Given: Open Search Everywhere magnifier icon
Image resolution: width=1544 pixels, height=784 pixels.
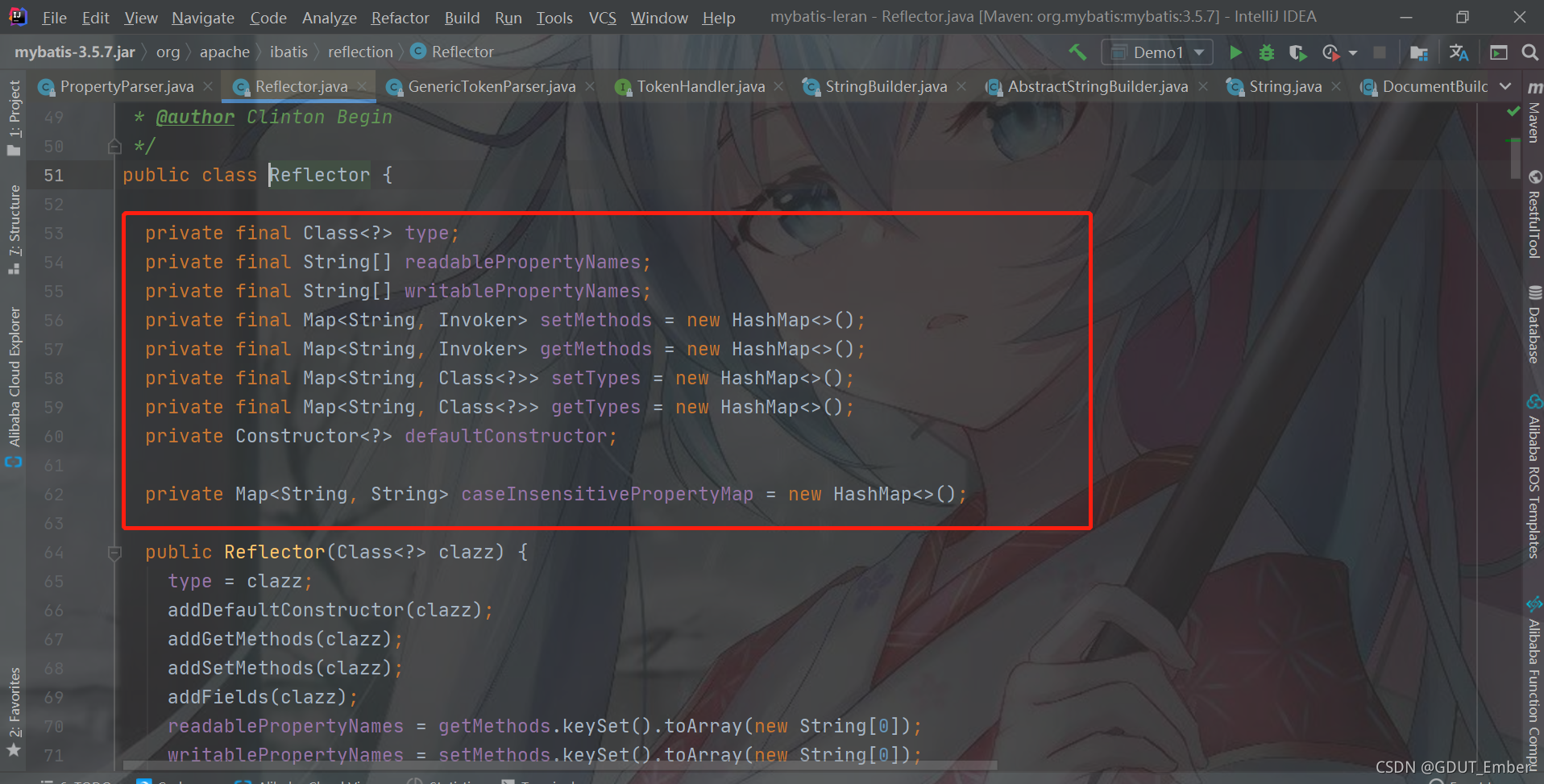Looking at the screenshot, I should 1529,52.
